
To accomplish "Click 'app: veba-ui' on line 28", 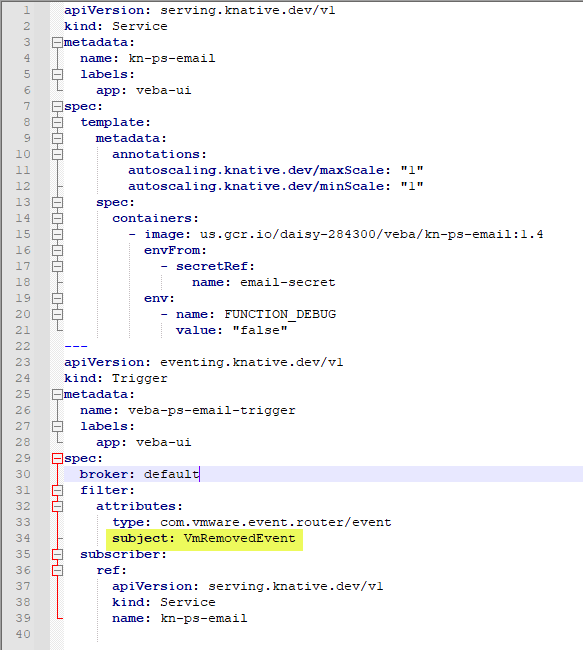I will click(144, 442).
